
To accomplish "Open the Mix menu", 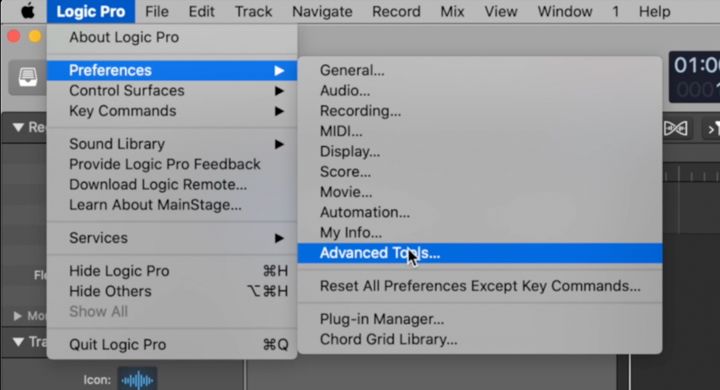I will tap(452, 11).
